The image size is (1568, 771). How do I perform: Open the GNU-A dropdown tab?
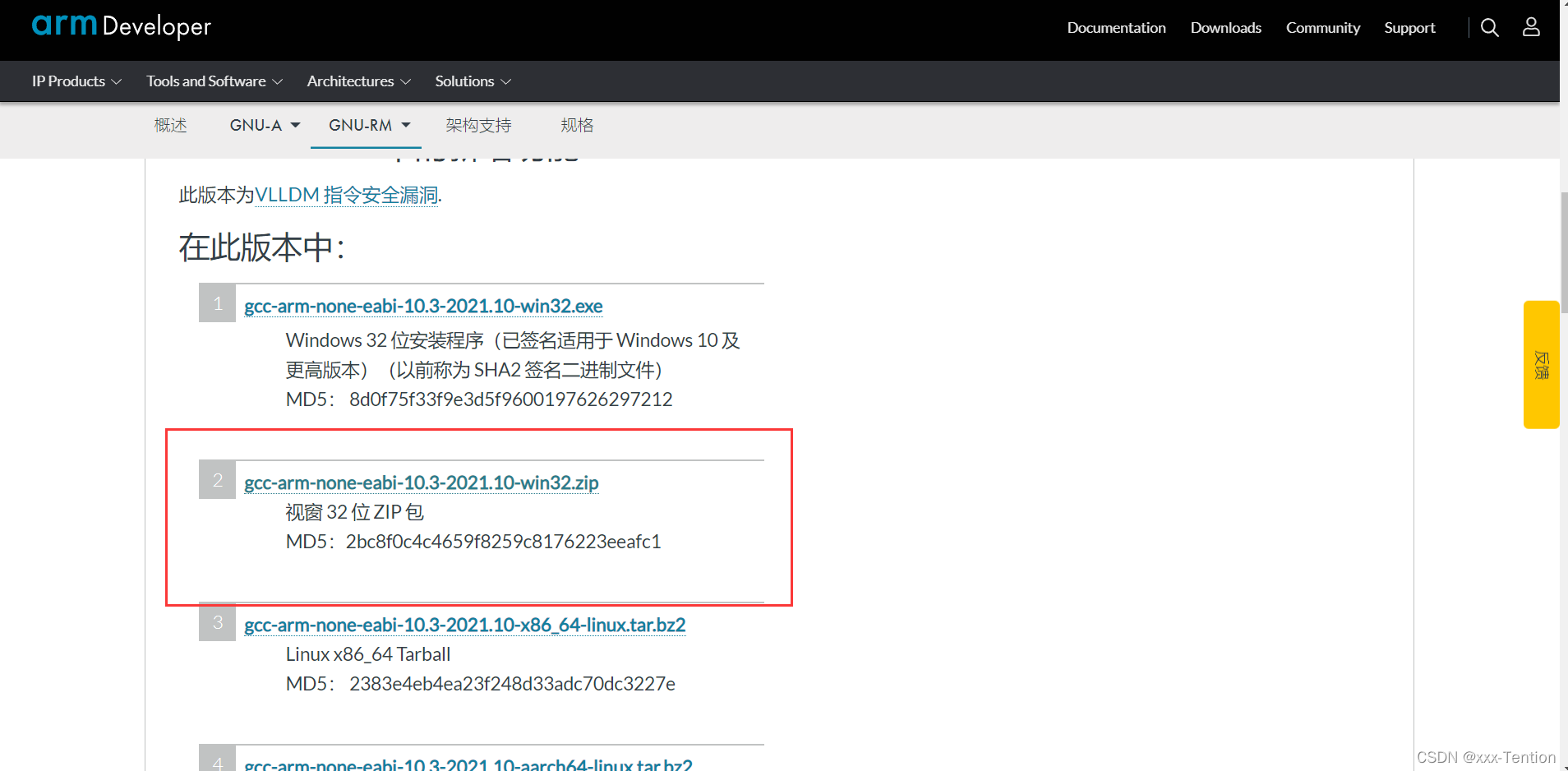click(265, 125)
